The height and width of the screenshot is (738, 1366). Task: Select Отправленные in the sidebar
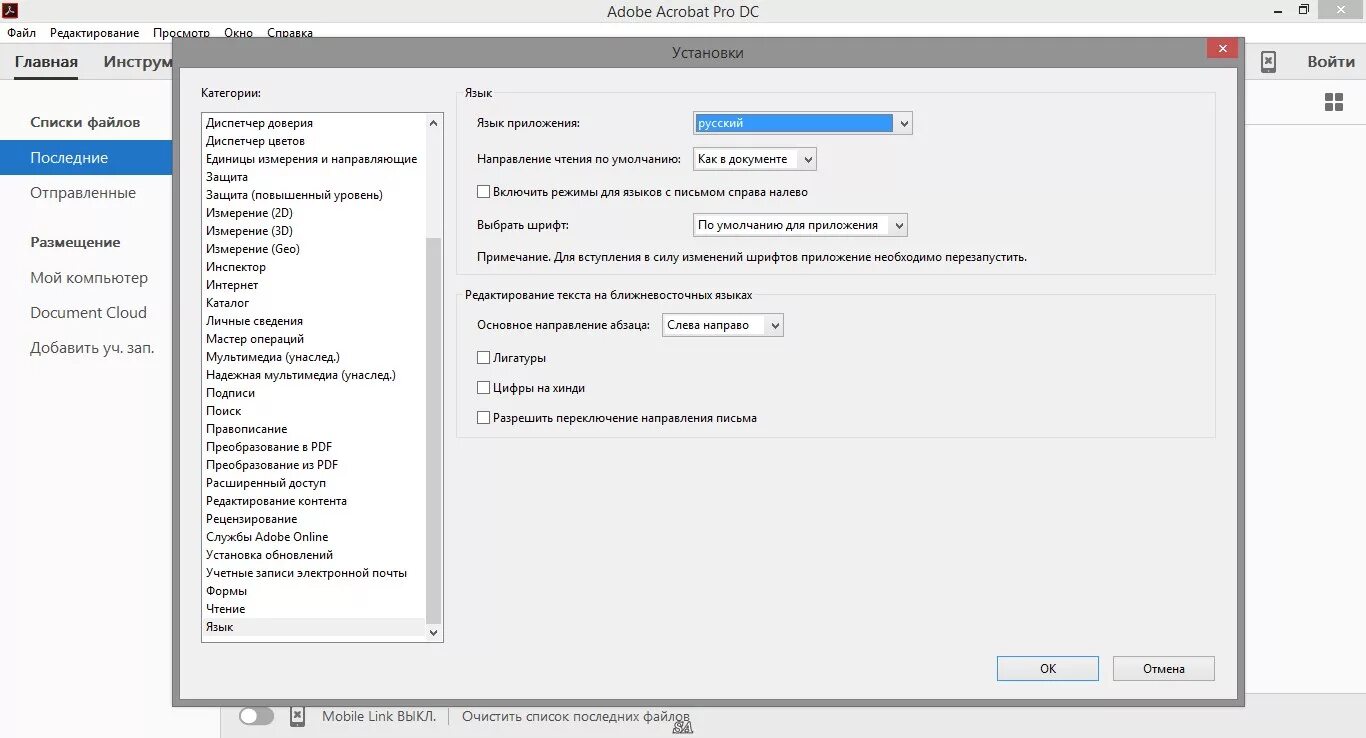tap(83, 193)
